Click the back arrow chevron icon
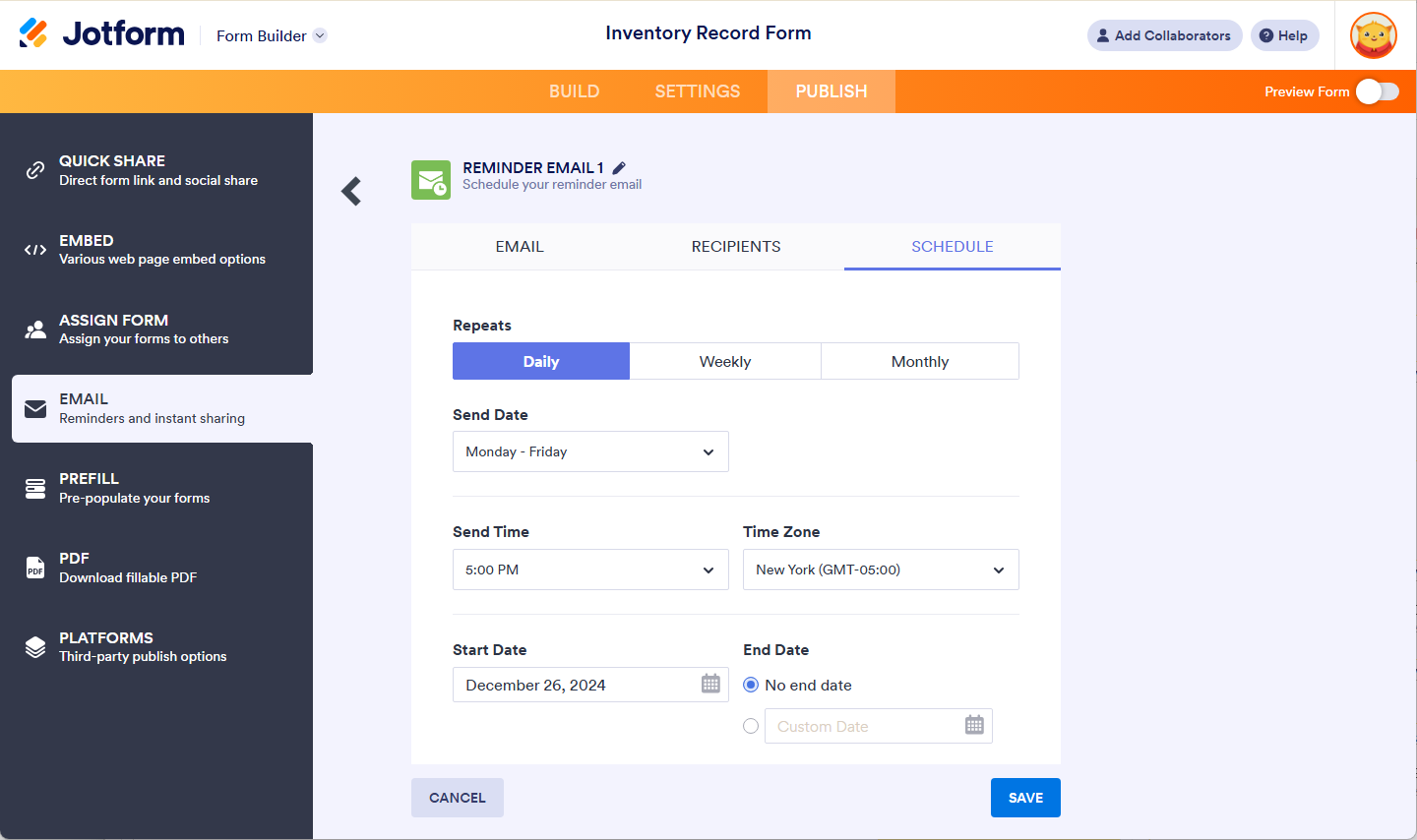Screen dimensions: 1417x840 click(x=351, y=191)
